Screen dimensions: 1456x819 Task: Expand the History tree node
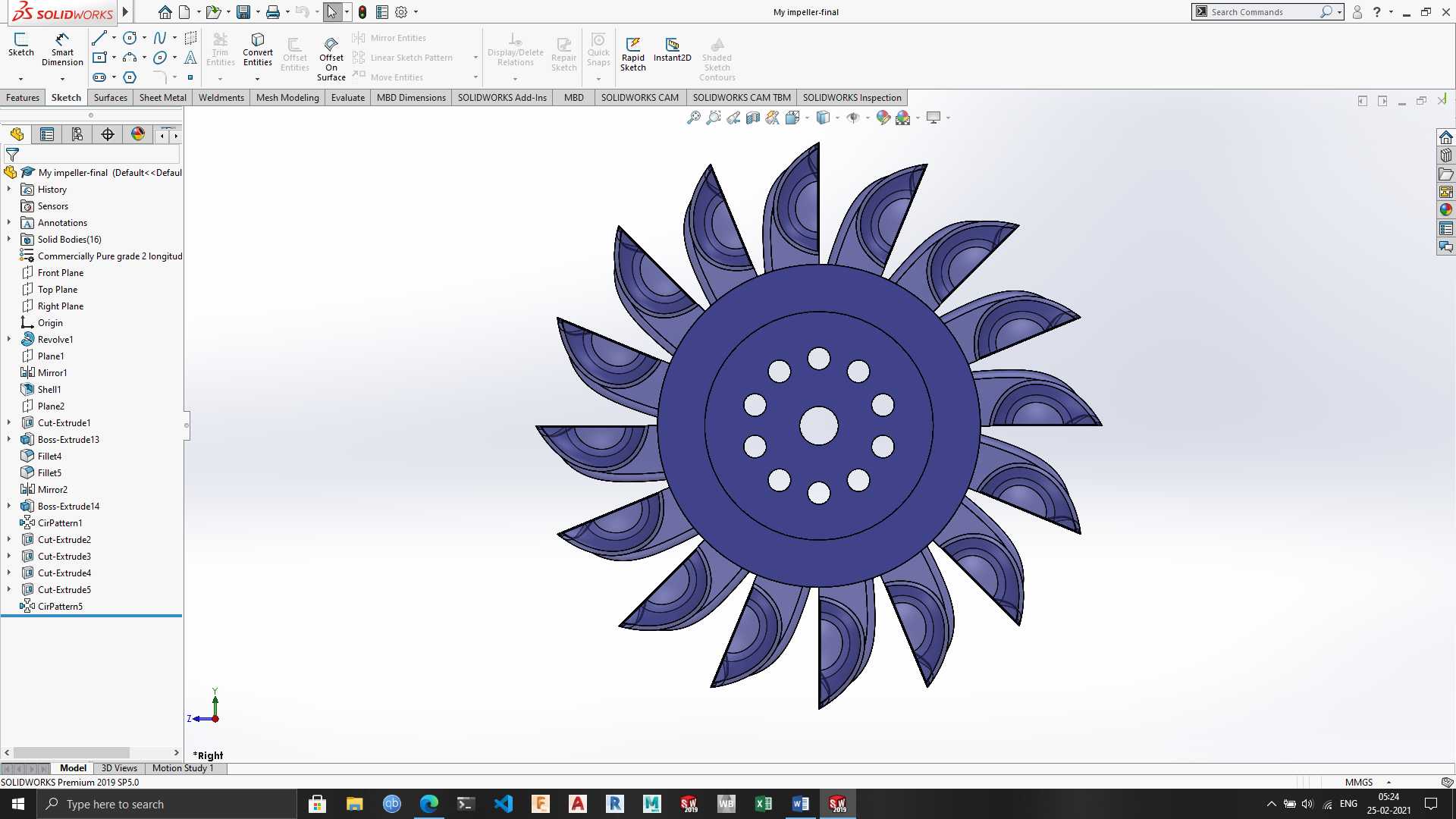(x=9, y=190)
